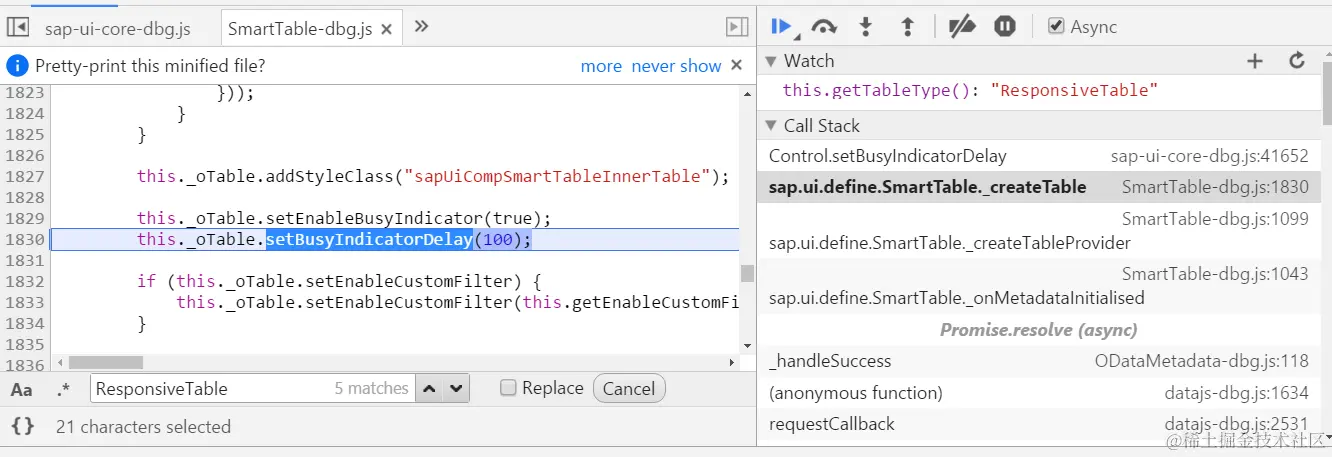Select the SmartTable._createTable stack frame
This screenshot has height=457, width=1332.
pos(1038,187)
